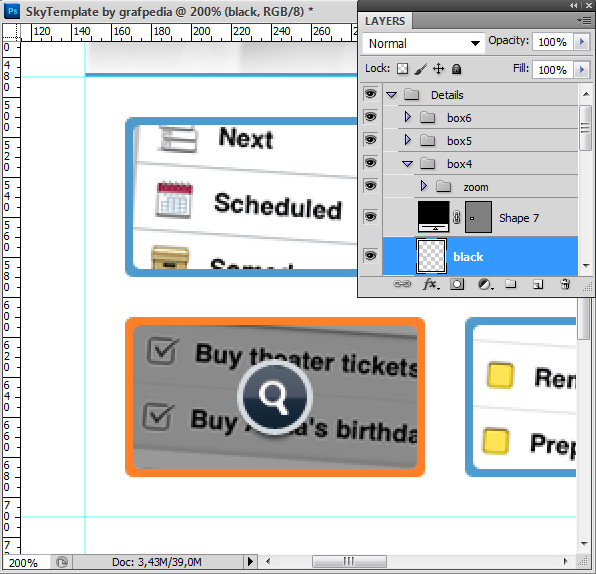
Task: Lock transparent pixels
Action: click(403, 69)
